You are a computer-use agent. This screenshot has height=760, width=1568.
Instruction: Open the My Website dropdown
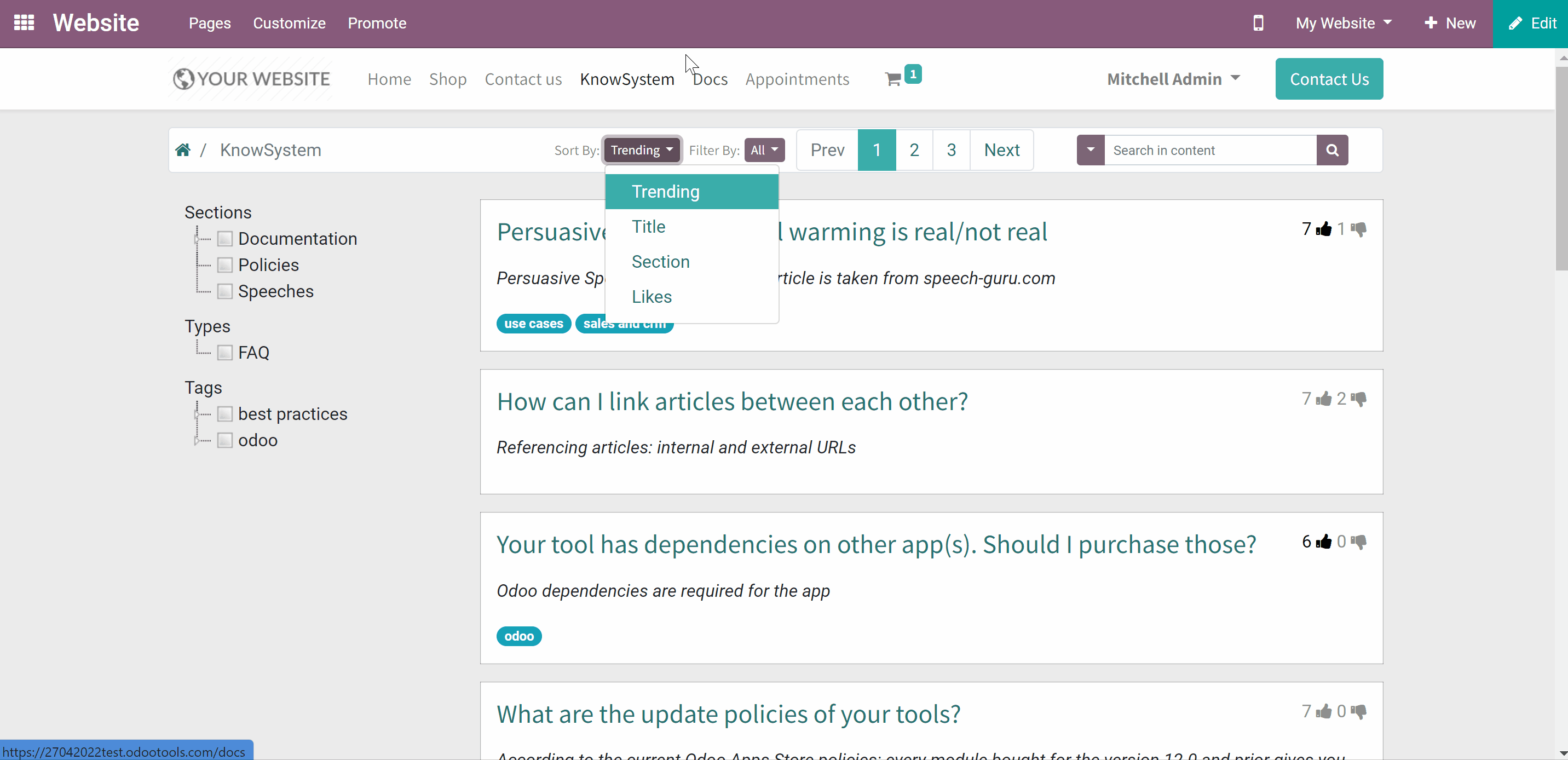(1344, 23)
